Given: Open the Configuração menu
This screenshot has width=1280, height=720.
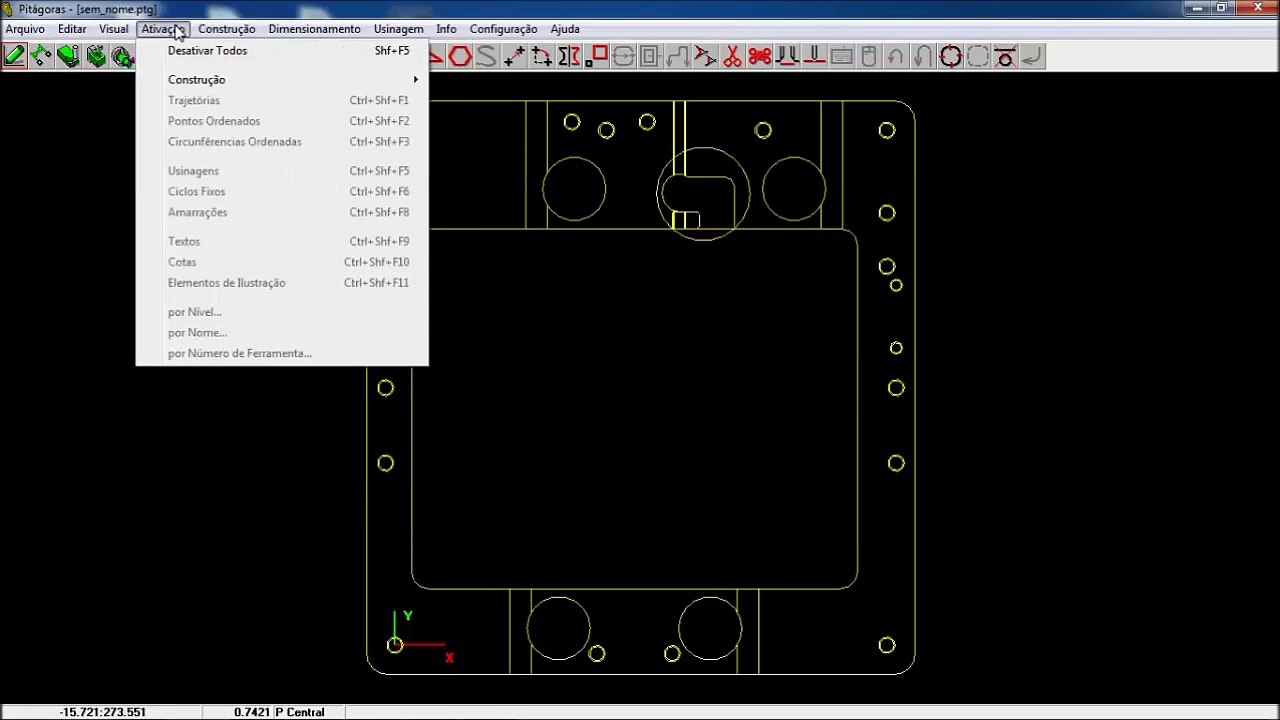Looking at the screenshot, I should [x=503, y=29].
